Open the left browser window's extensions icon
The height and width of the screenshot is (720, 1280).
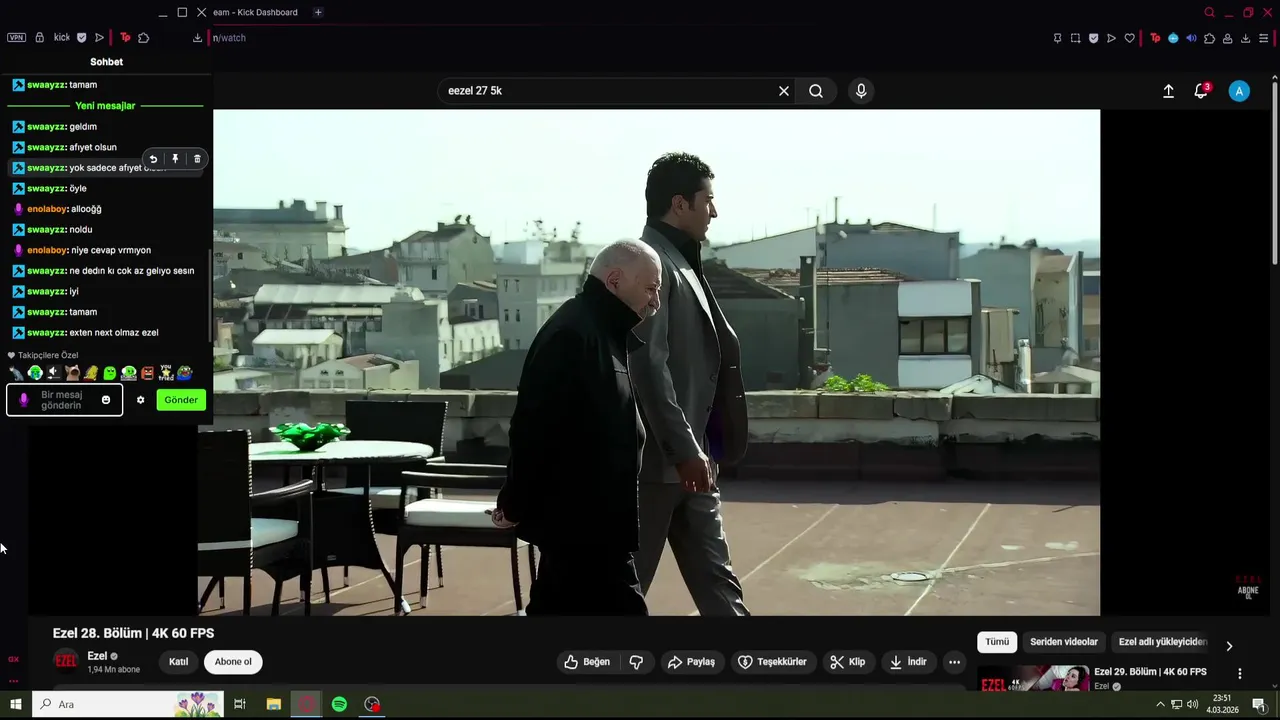(x=143, y=38)
